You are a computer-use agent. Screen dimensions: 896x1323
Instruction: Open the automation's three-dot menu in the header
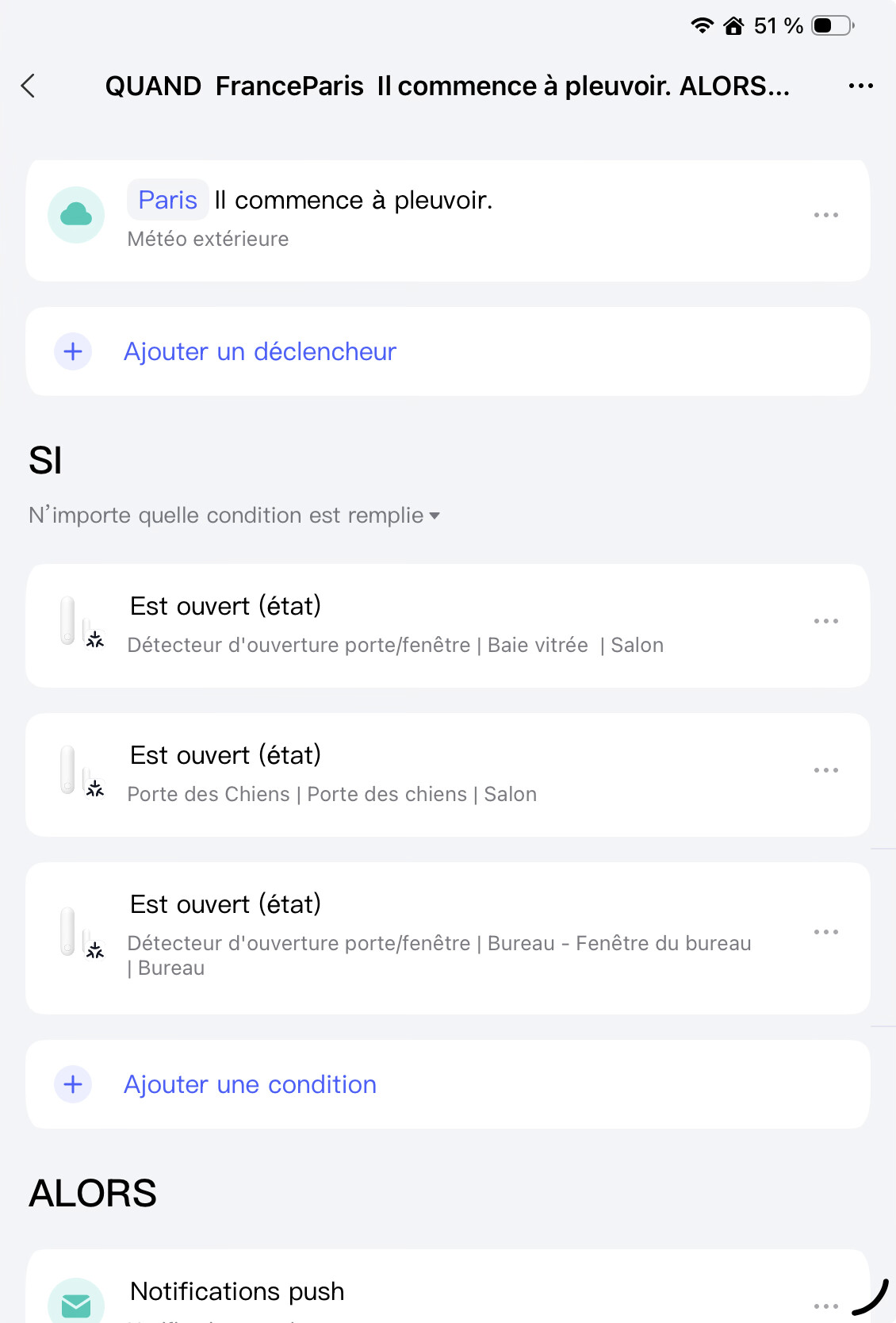pyautogui.click(x=860, y=86)
